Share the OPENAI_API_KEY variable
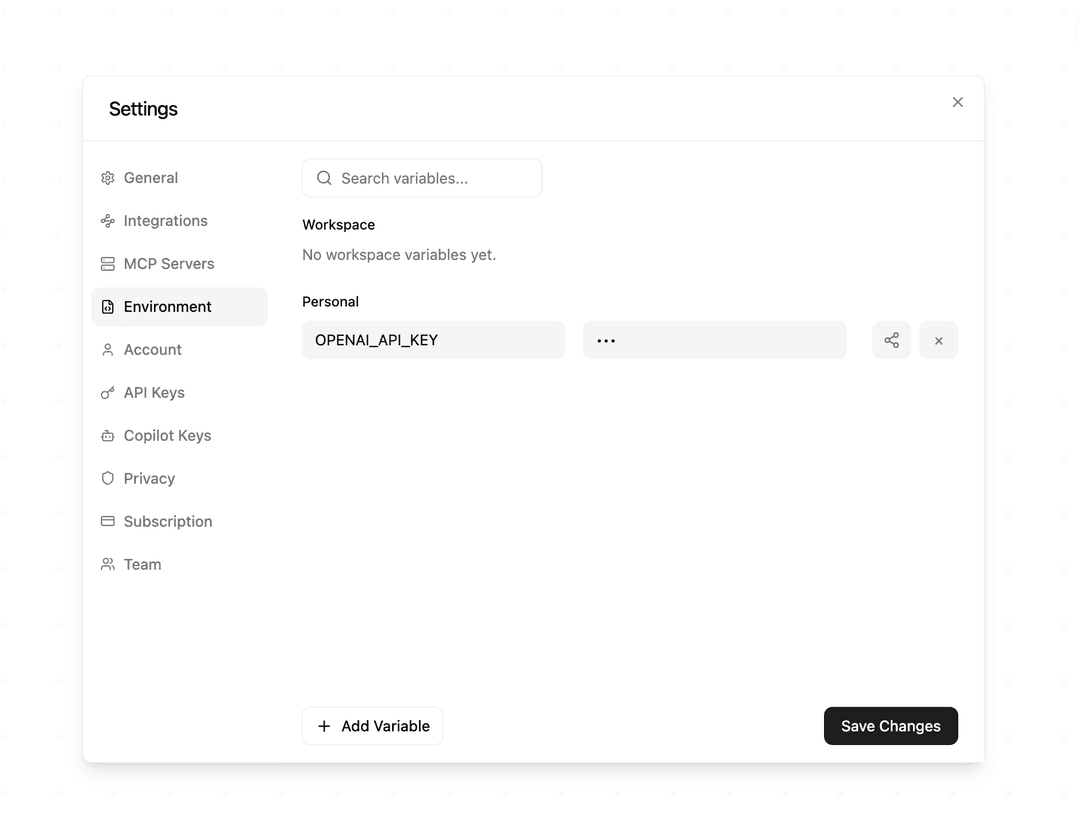Image resolution: width=1080 pixels, height=835 pixels. point(891,340)
